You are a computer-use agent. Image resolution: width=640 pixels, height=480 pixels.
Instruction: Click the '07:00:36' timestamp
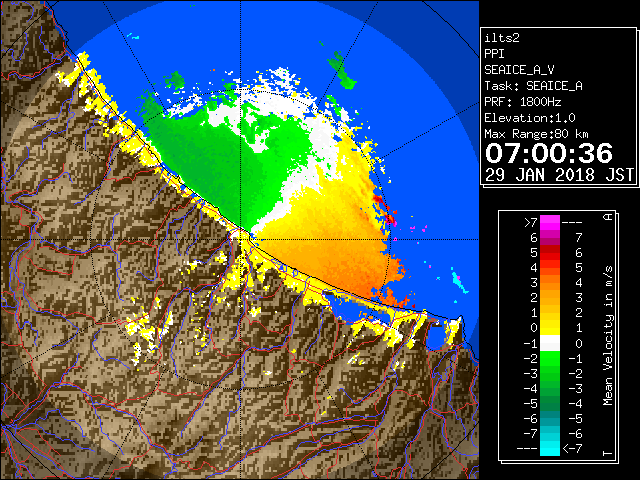coord(549,153)
